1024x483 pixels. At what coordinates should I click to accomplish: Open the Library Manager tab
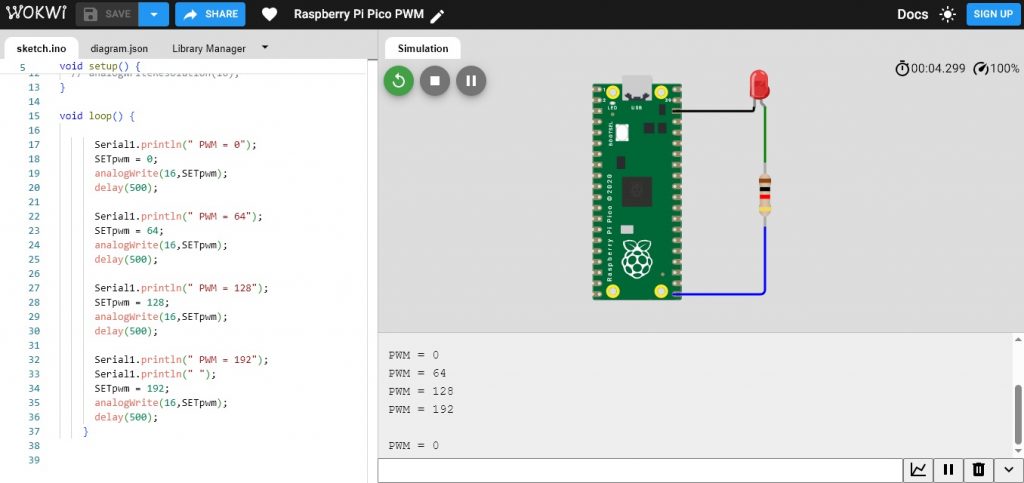[208, 48]
